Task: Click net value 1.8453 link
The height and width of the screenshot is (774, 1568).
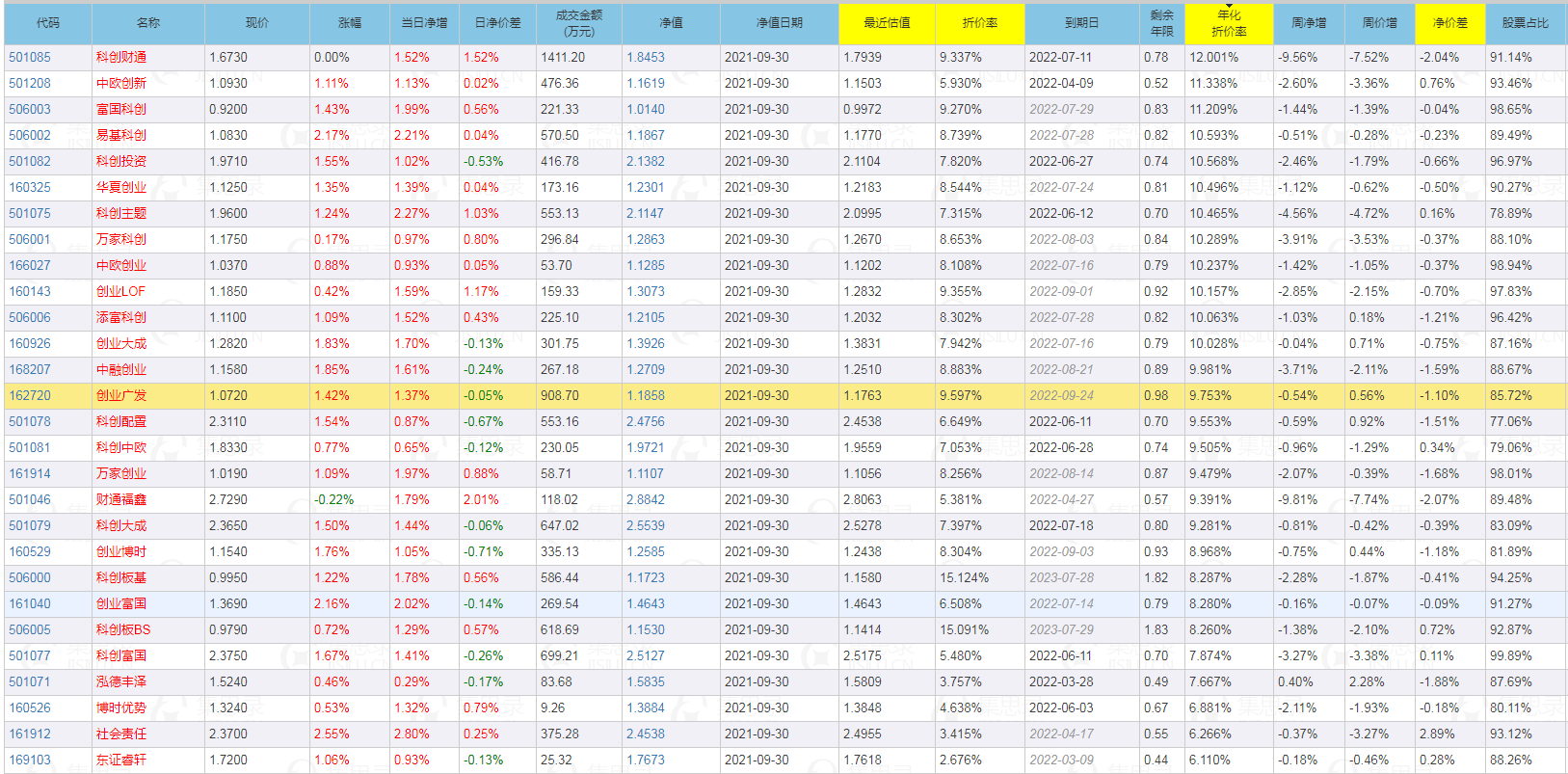Action: 646,58
